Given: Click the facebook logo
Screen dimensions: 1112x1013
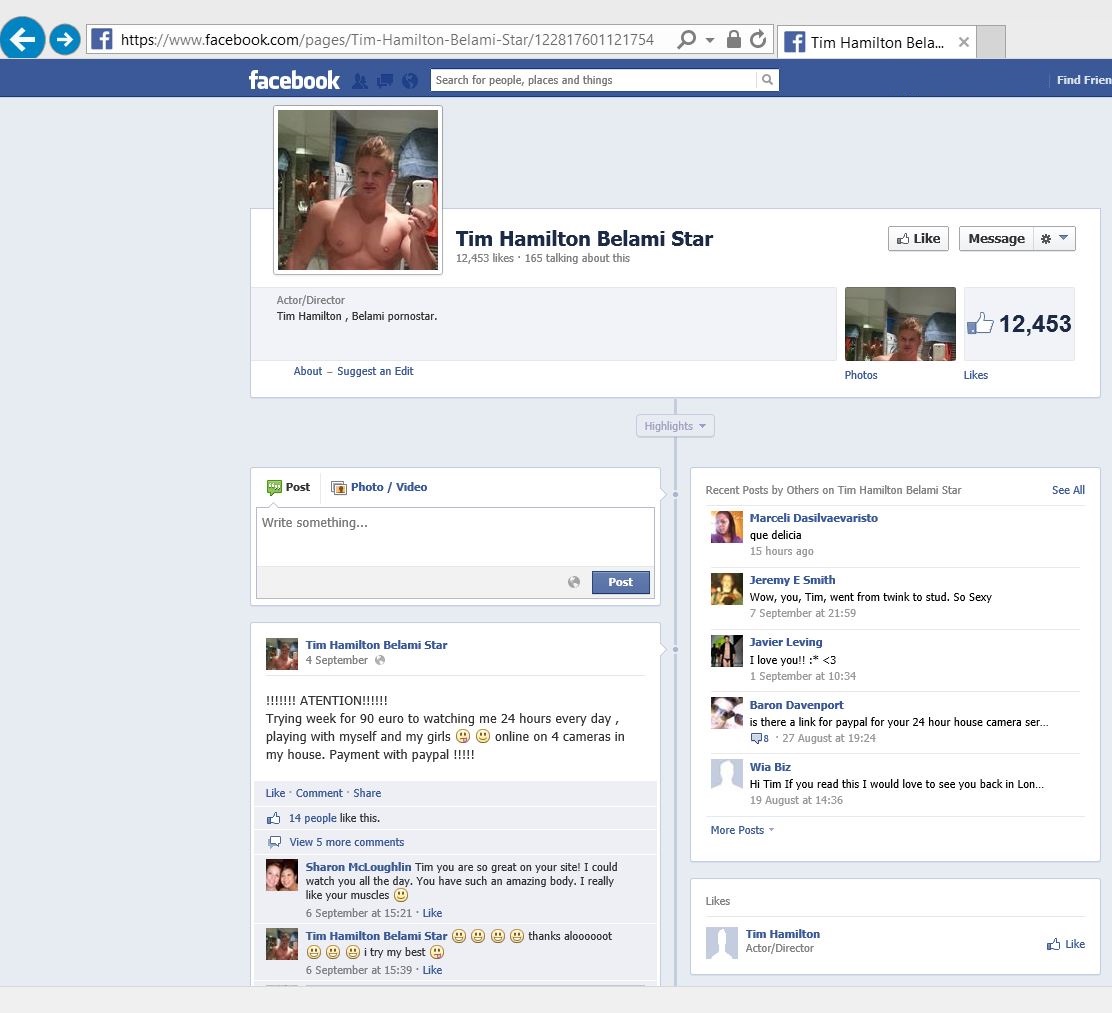Looking at the screenshot, I should coord(294,80).
